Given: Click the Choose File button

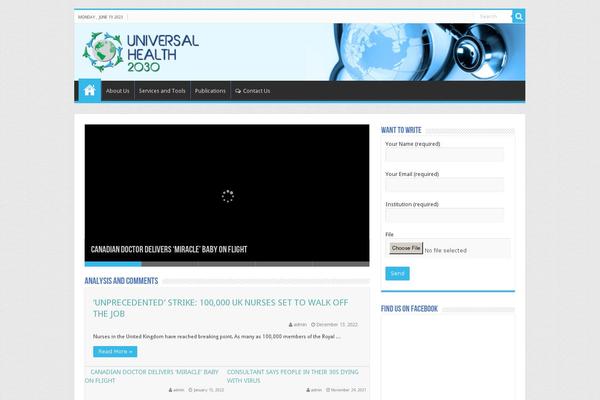Looking at the screenshot, I should point(406,248).
